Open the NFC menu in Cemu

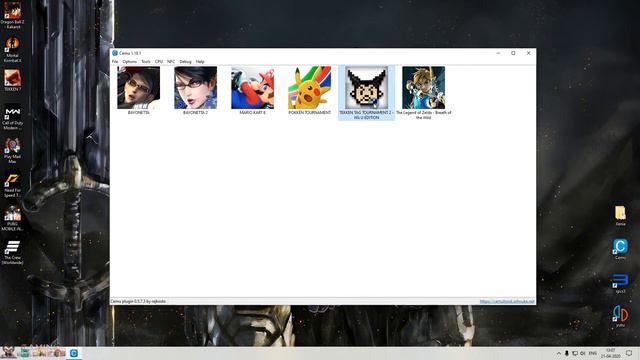[171, 62]
